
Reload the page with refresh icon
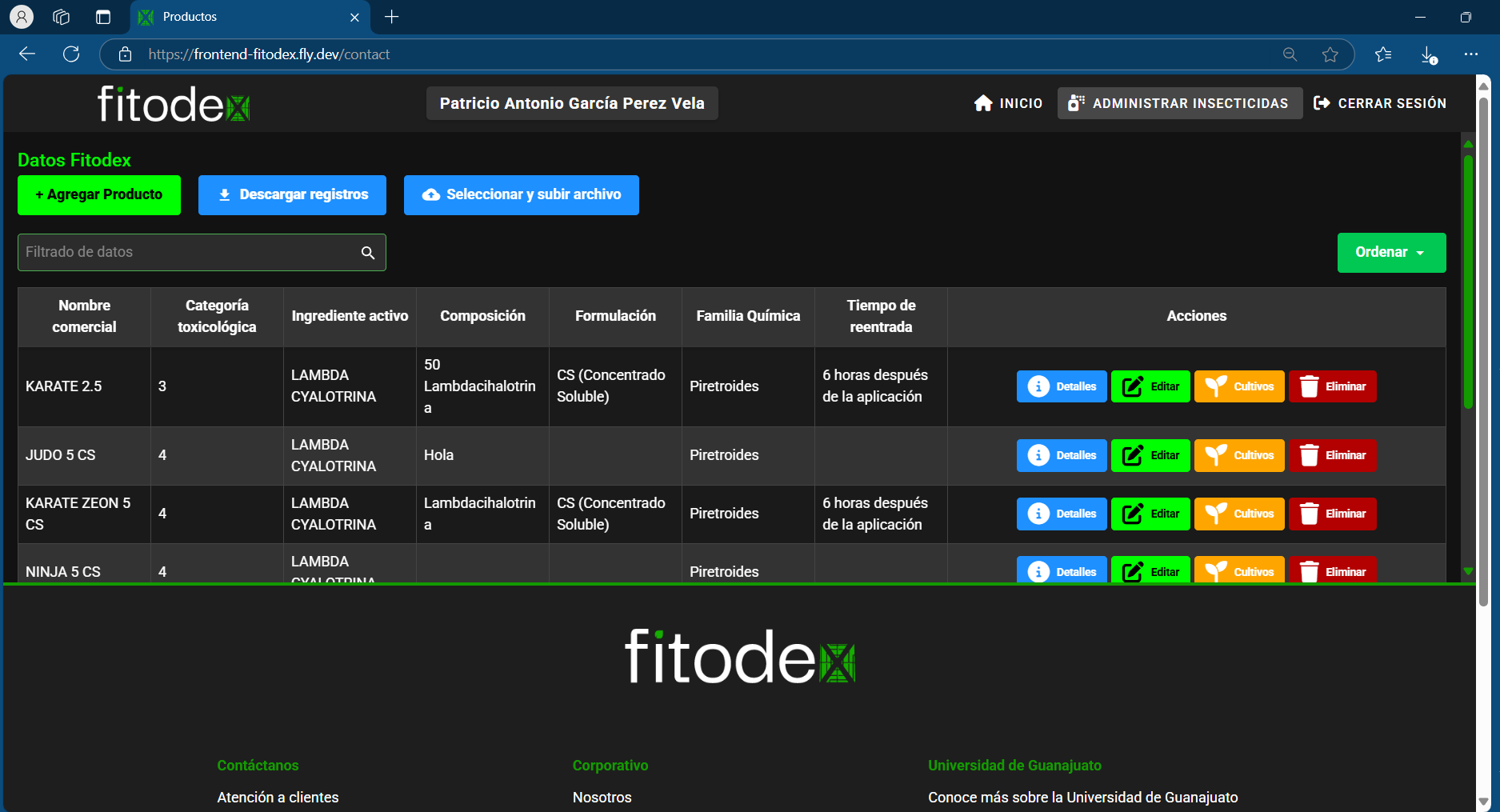click(71, 54)
